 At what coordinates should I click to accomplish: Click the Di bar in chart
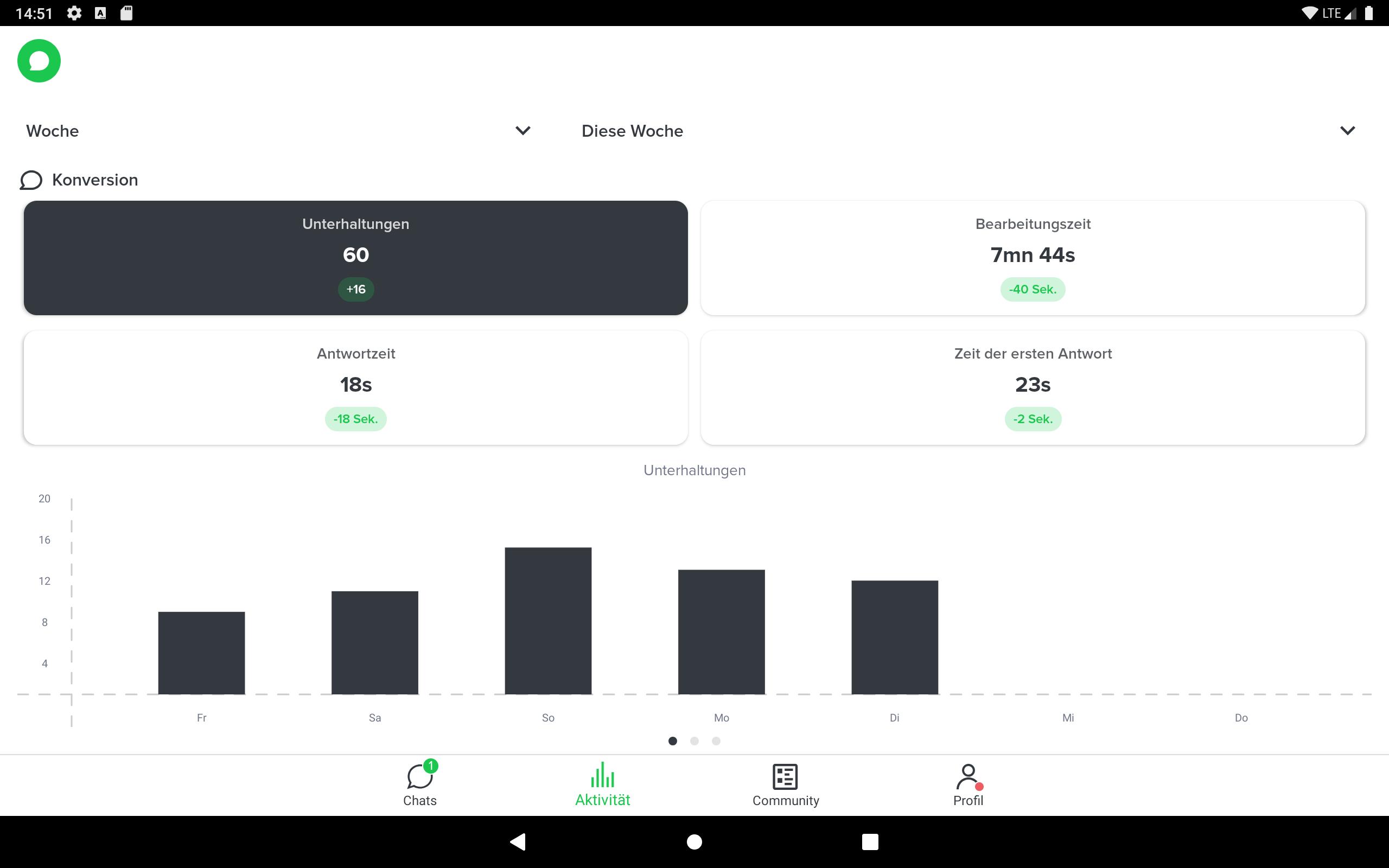(895, 638)
